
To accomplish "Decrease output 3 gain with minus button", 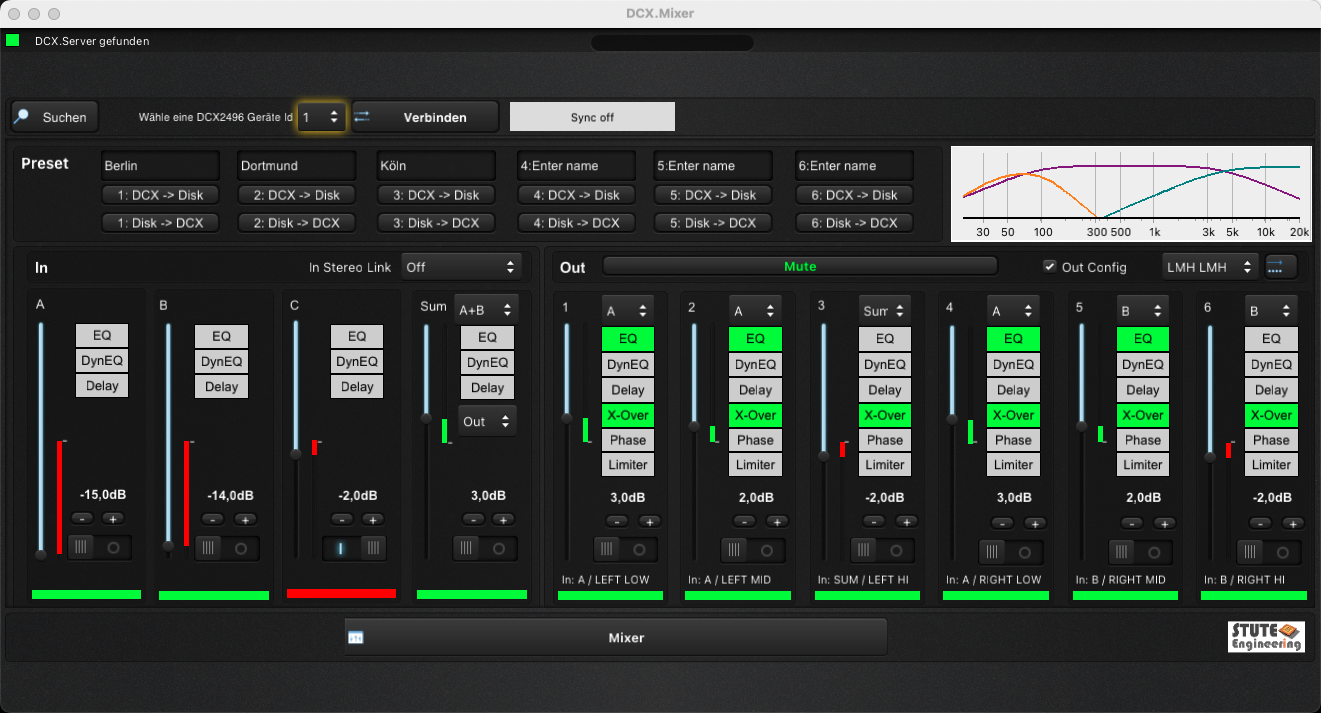I will (x=875, y=521).
